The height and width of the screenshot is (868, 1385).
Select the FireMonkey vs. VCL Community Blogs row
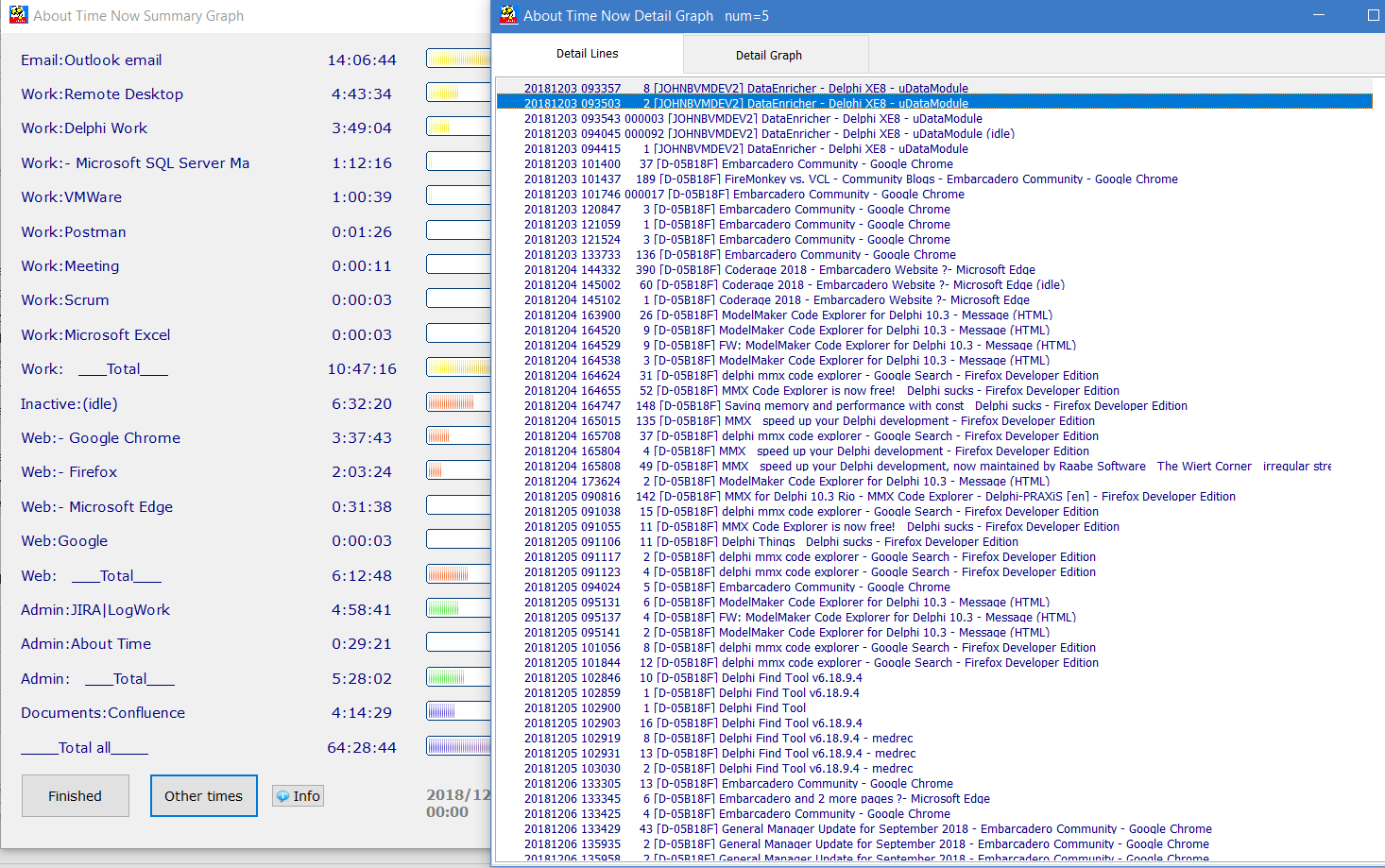(x=850, y=179)
